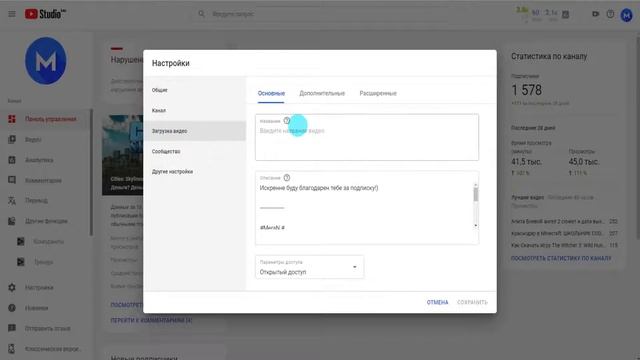Image resolution: width=640 pixels, height=360 pixels.
Task: Open the channel statistics link in background
Action: [561, 258]
